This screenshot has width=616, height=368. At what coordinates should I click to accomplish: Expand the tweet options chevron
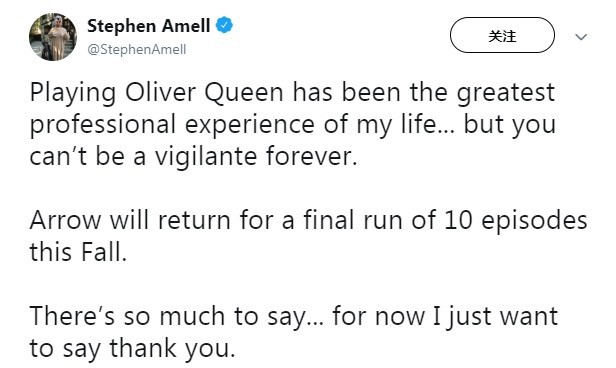point(581,37)
